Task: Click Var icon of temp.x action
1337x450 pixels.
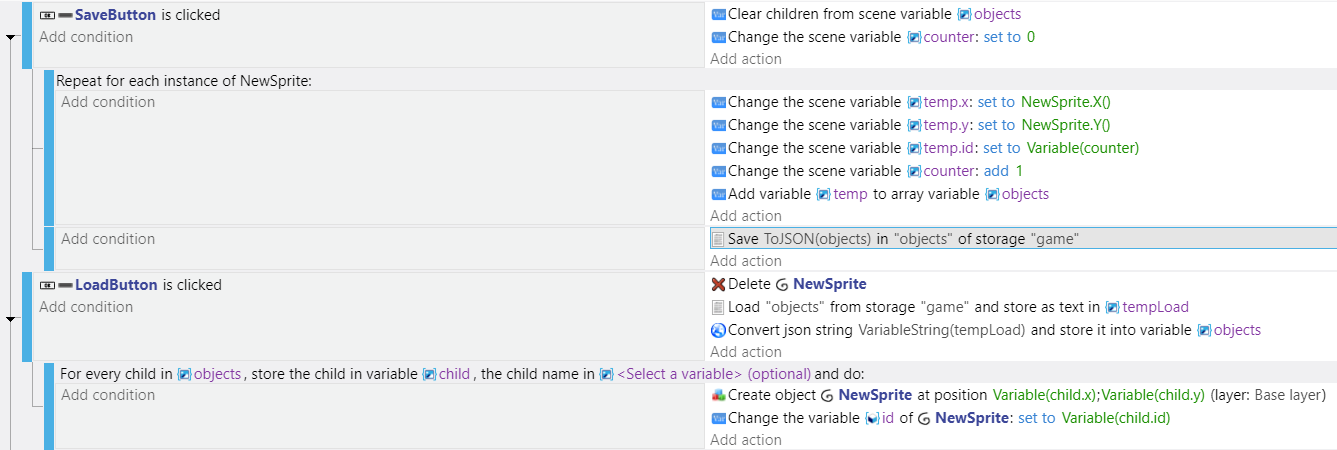Action: point(718,102)
